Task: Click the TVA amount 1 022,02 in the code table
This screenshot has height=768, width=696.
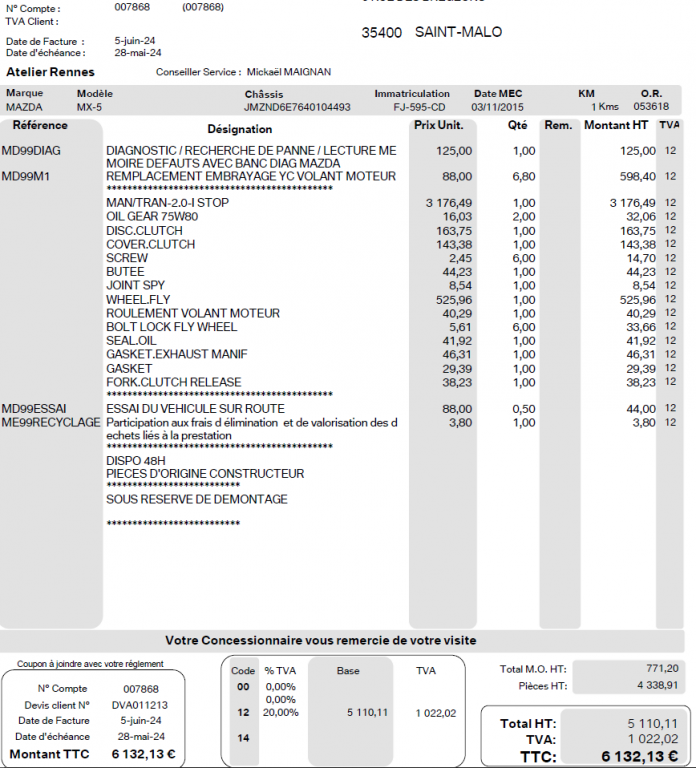Action: [x=436, y=713]
